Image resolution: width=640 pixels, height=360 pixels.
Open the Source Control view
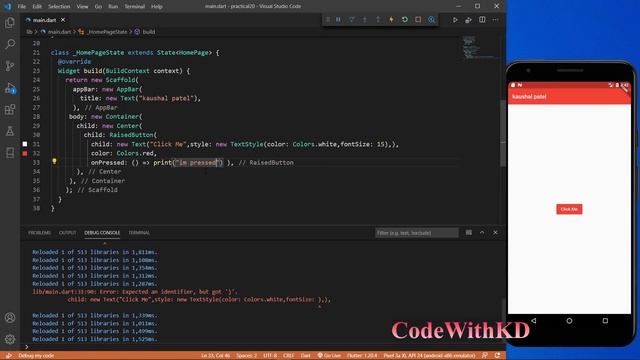click(10, 66)
